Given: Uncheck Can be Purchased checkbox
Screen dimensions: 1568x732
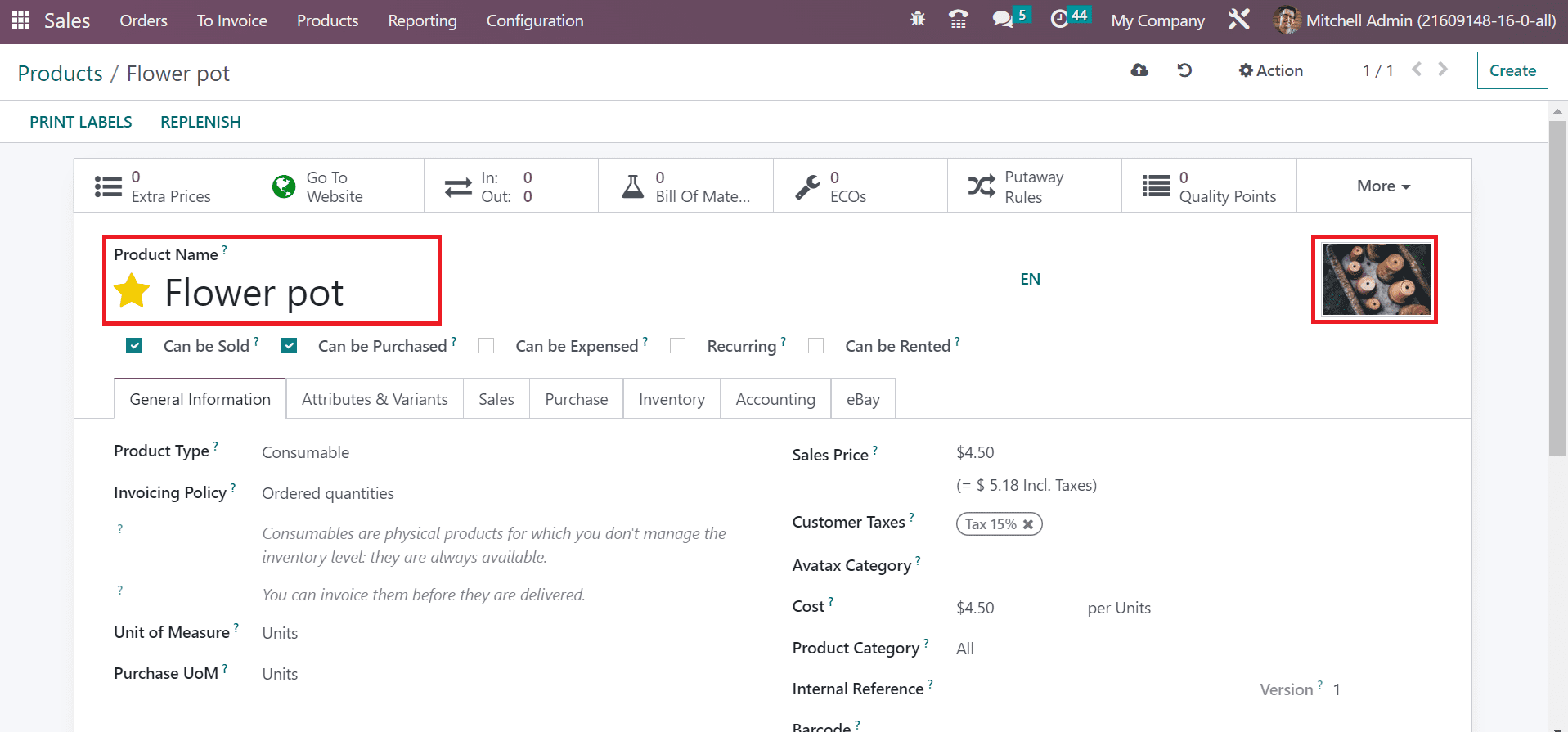Looking at the screenshot, I should 289,346.
